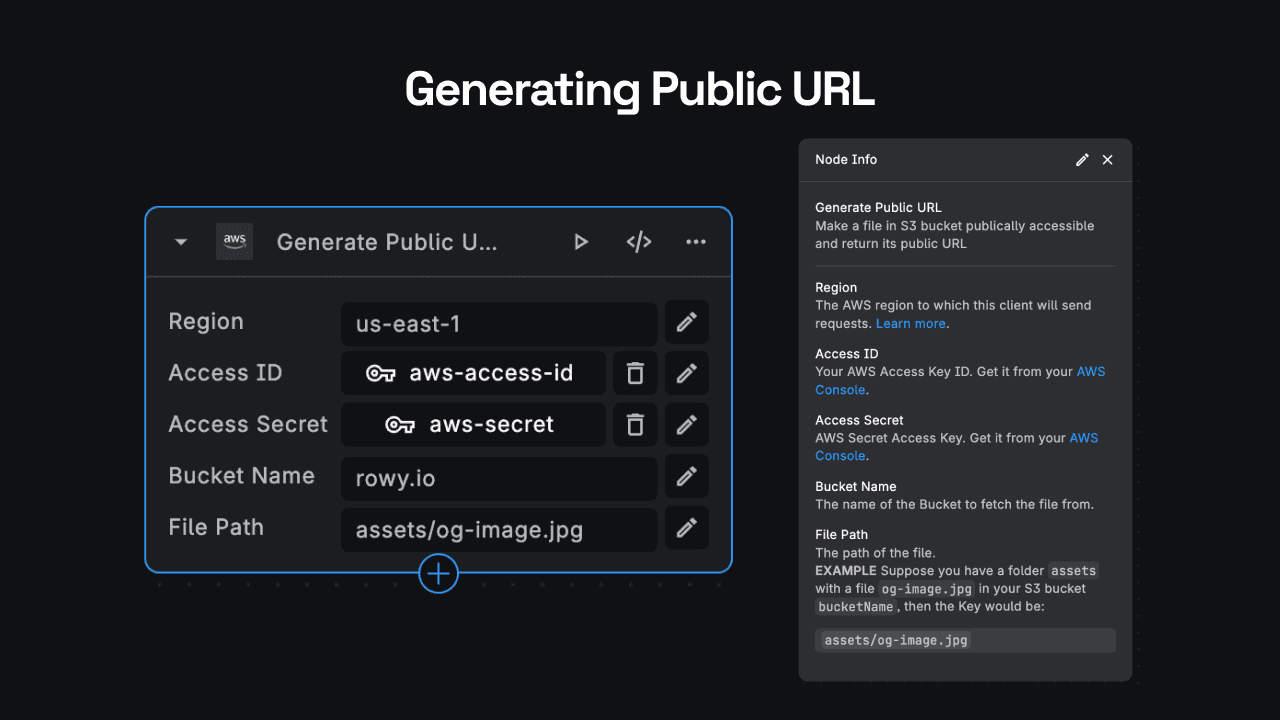
Task: Remove the aws-secret from Access Secret
Action: tap(635, 425)
